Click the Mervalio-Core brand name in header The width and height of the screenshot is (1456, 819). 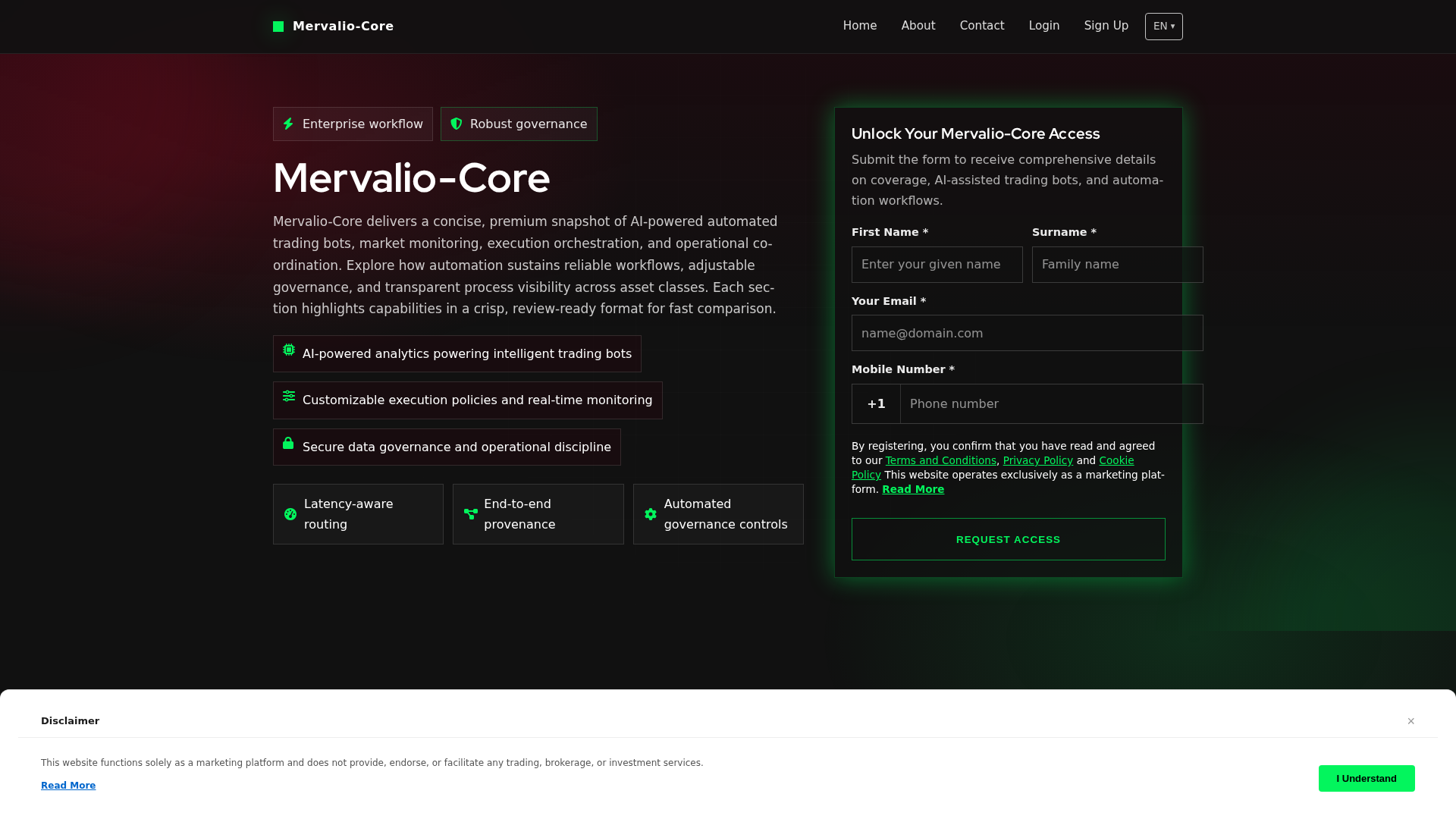343,27
